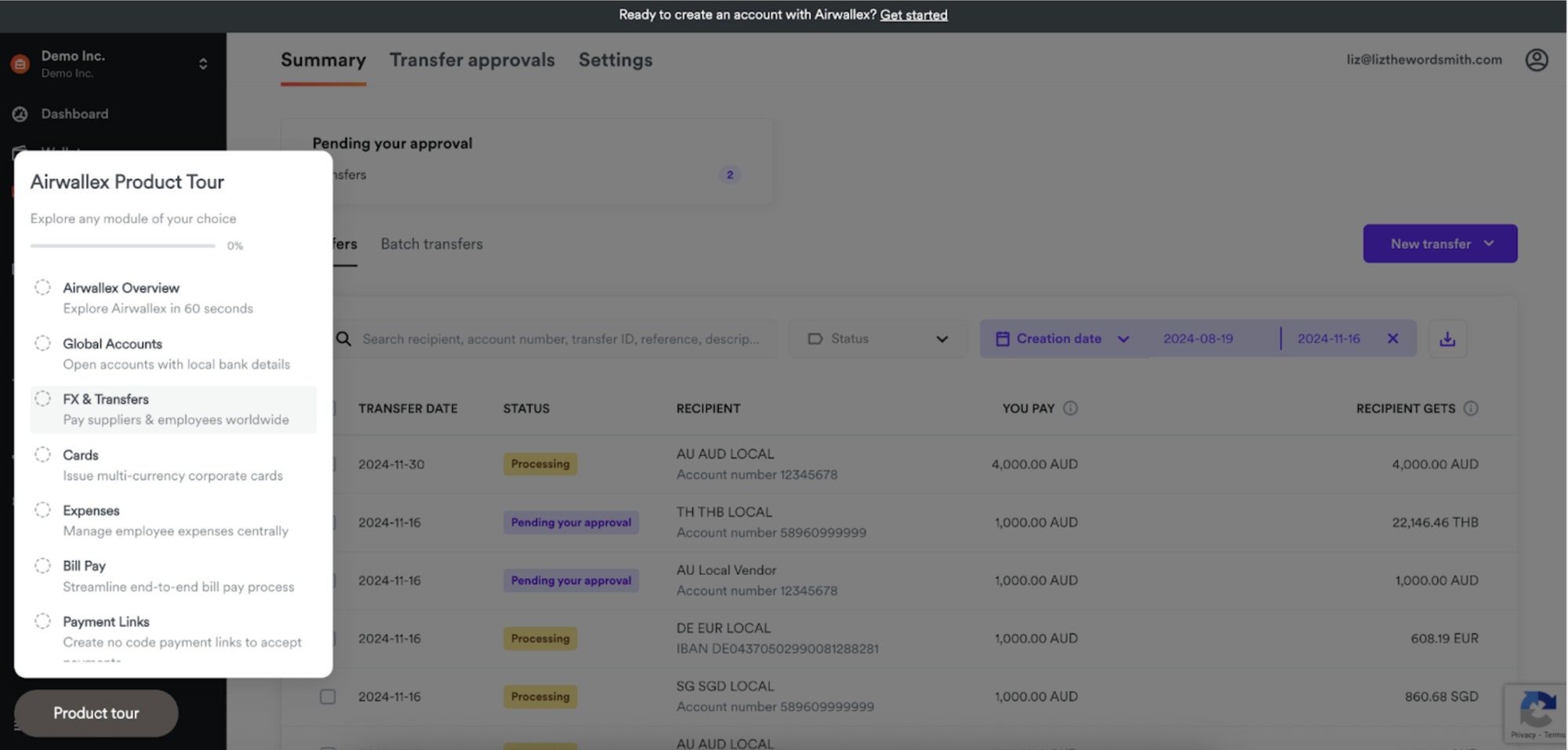
Task: Switch to the Summary tab
Action: coord(323,60)
